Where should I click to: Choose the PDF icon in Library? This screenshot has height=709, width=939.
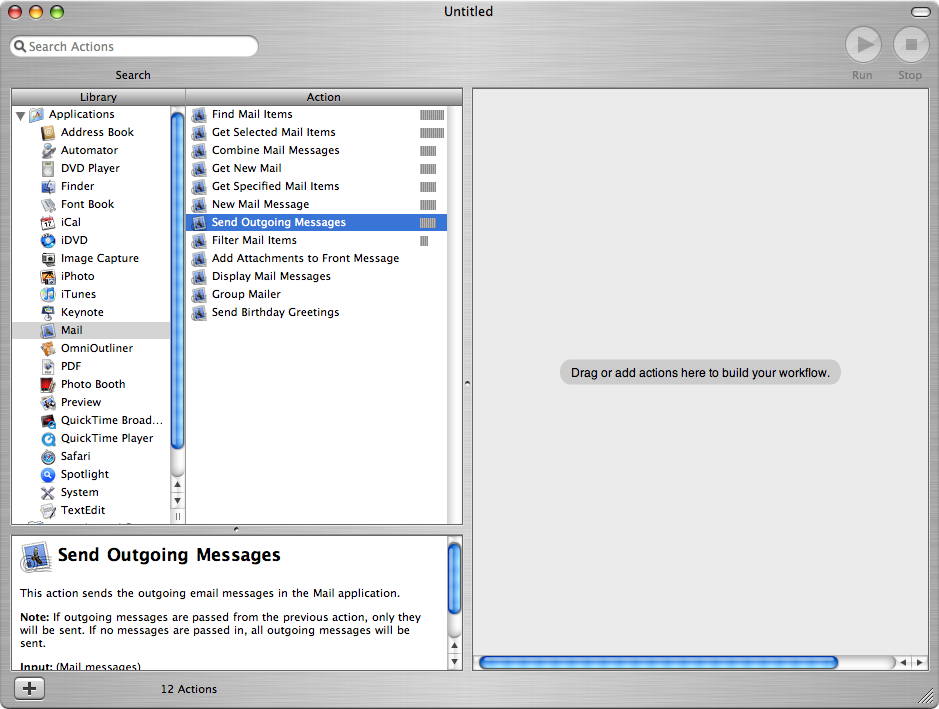(48, 366)
